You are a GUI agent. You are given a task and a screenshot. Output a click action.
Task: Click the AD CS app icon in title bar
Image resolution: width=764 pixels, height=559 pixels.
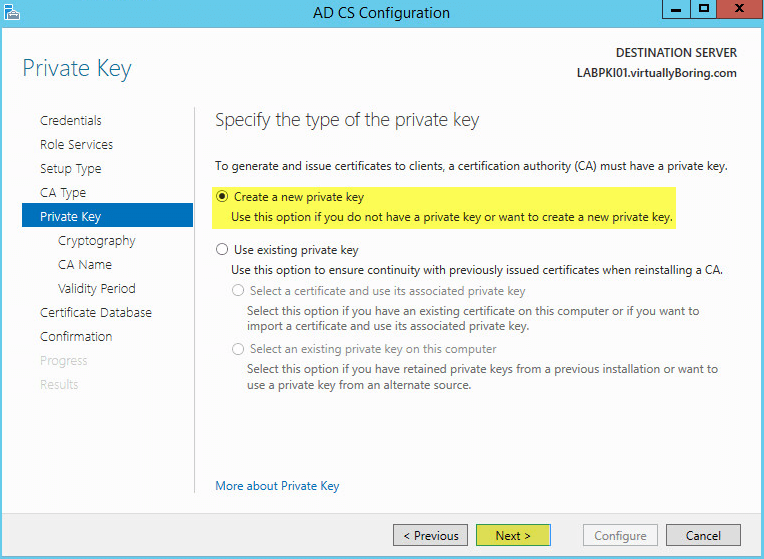click(x=13, y=13)
